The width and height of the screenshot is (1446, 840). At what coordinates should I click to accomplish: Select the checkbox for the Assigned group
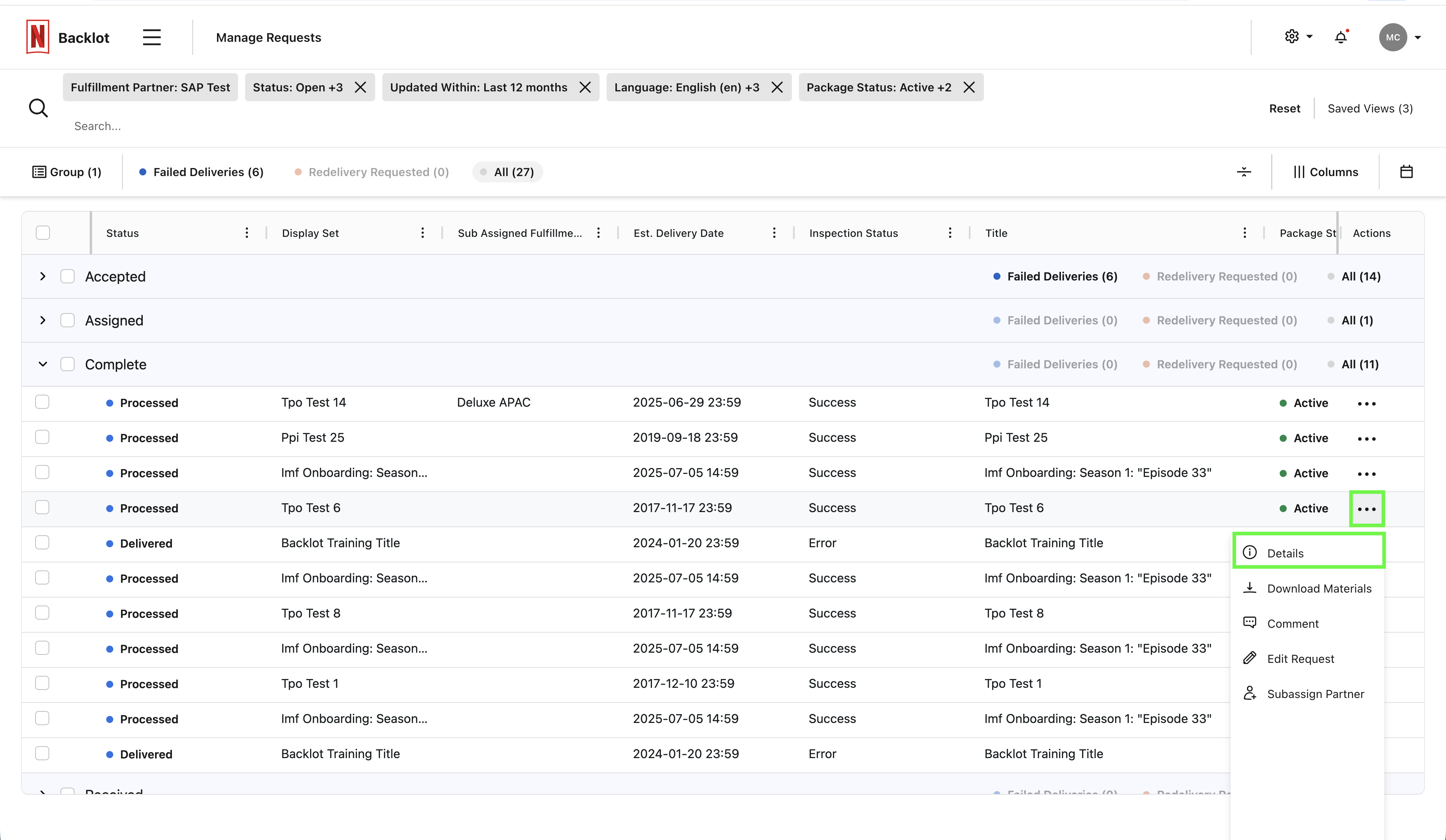(68, 320)
